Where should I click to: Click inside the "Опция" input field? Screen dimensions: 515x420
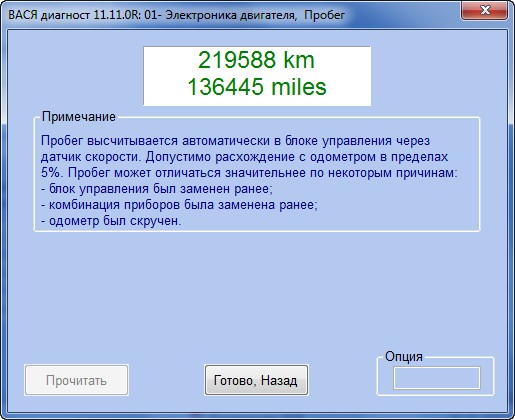tap(437, 378)
